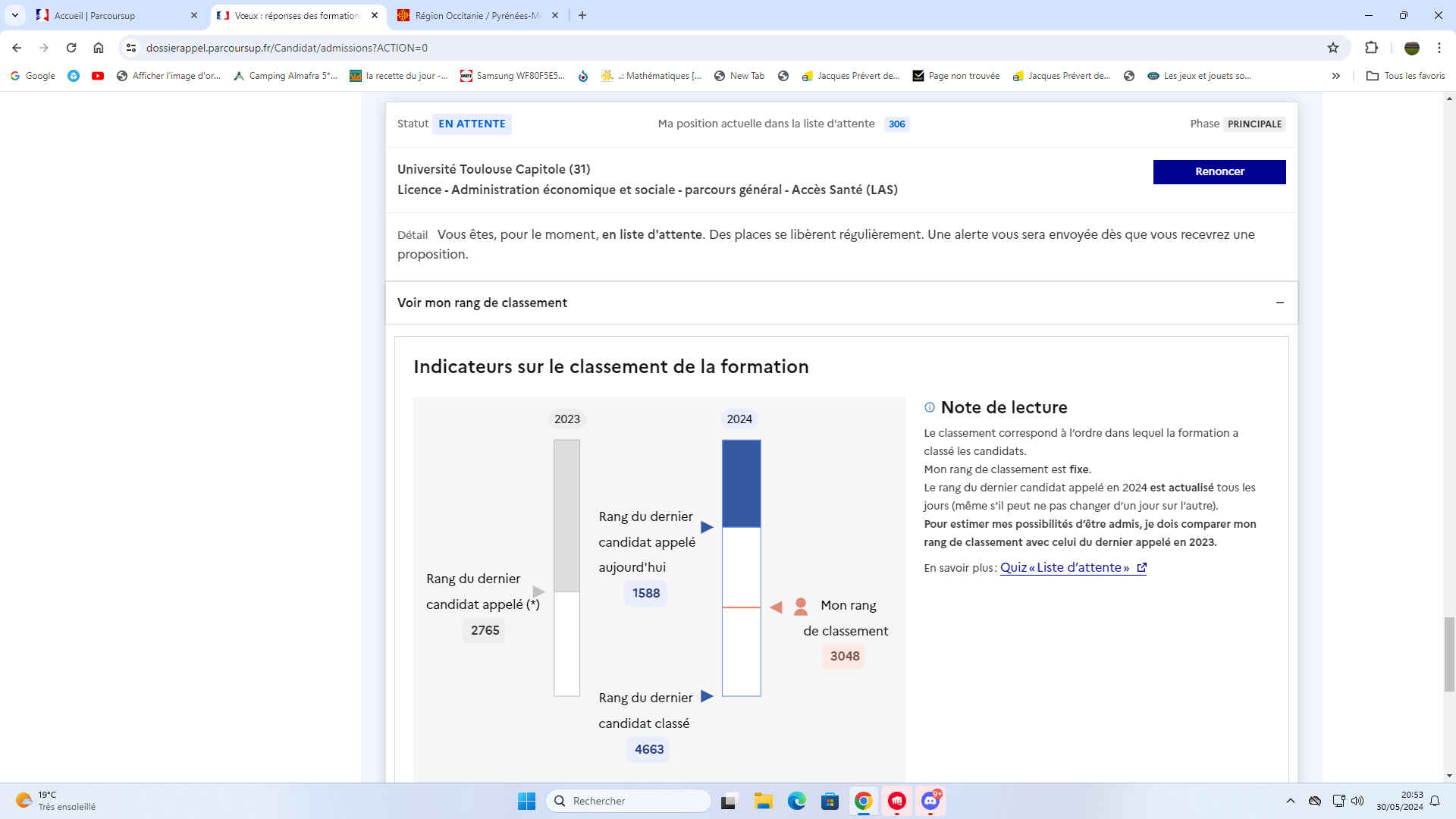Click the taskbar Rechercher search box
Image resolution: width=1456 pixels, height=819 pixels.
coord(629,801)
